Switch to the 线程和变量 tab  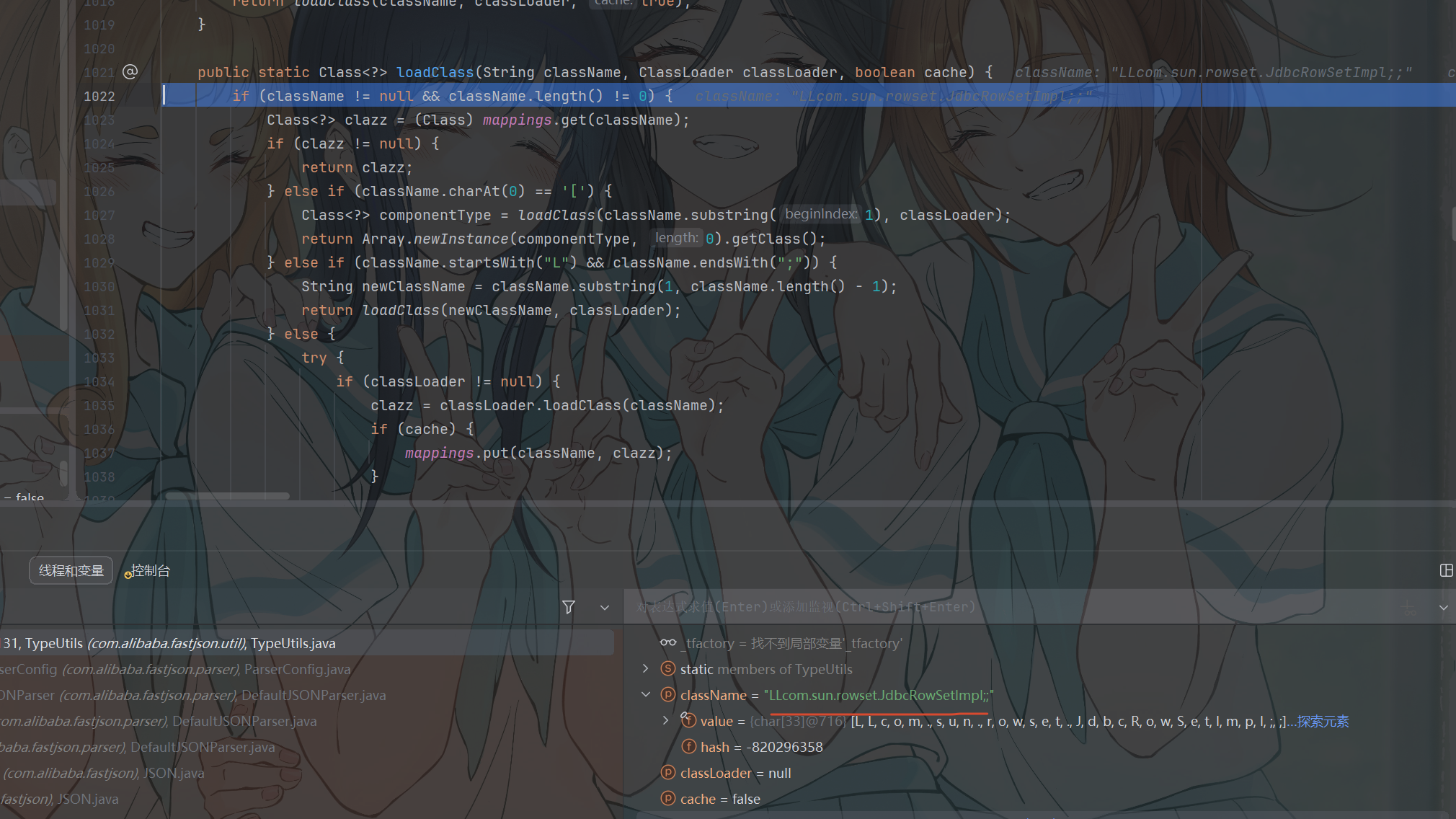click(71, 570)
